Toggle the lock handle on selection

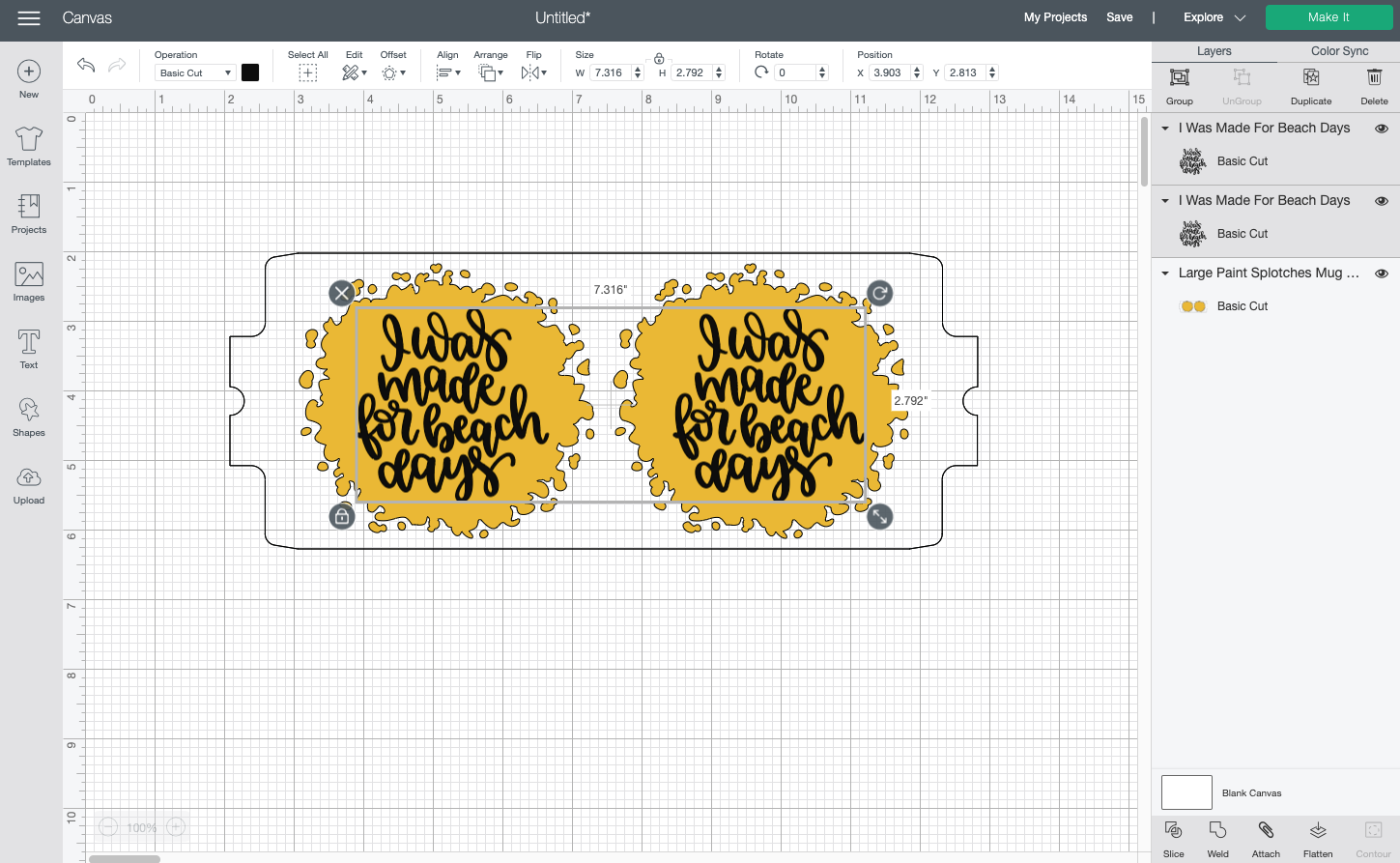click(x=341, y=516)
